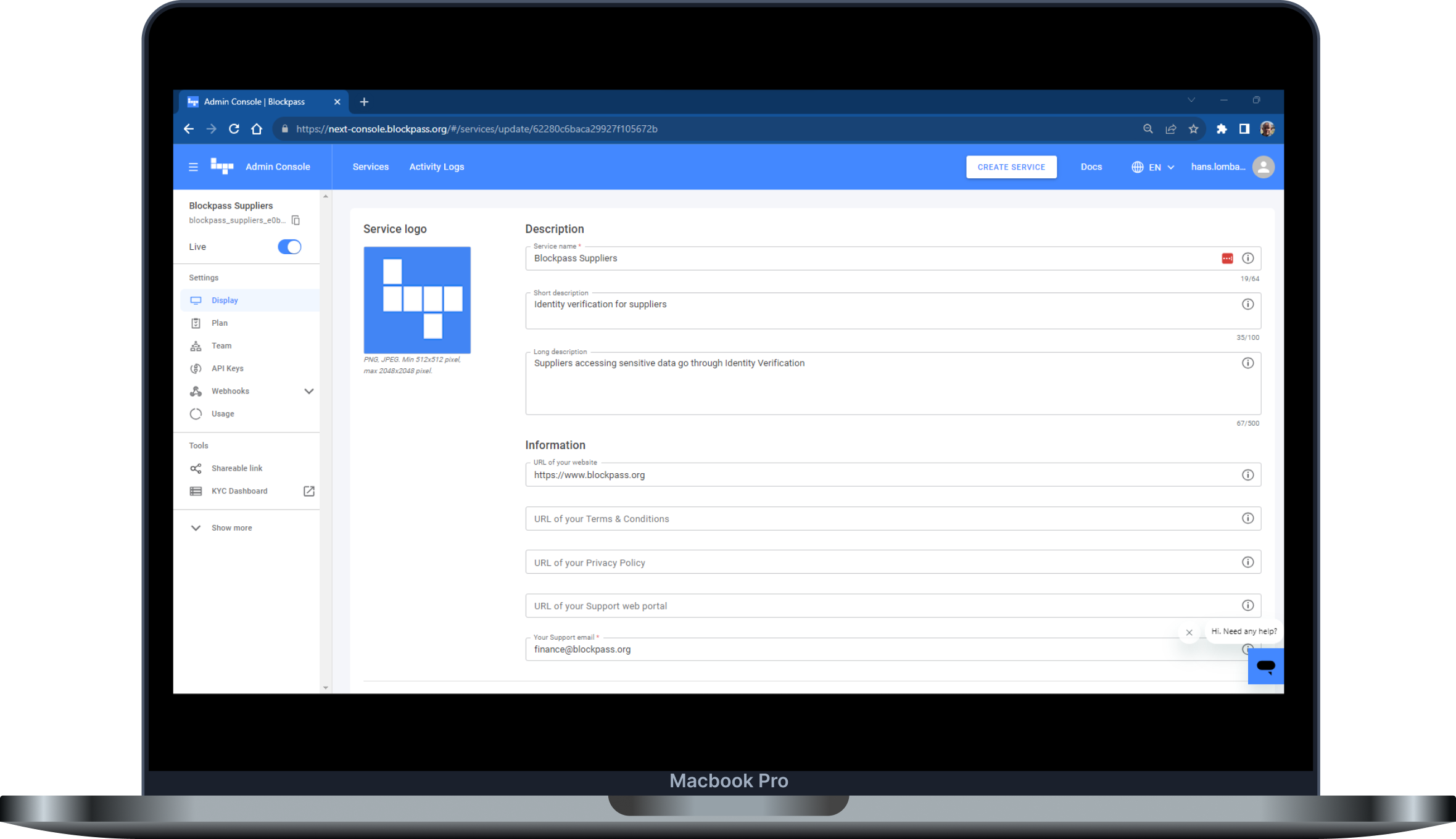Go to the browser home page
This screenshot has width=1456, height=839.
pyautogui.click(x=257, y=129)
